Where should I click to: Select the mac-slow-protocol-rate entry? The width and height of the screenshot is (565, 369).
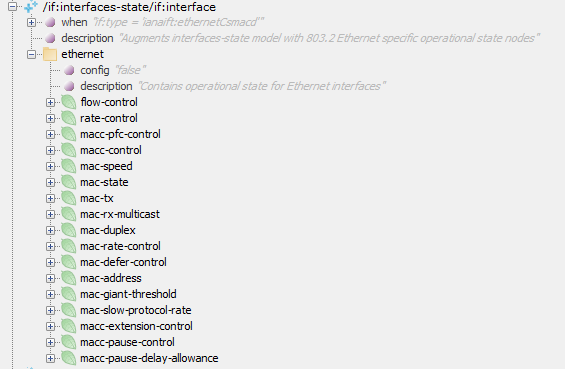[135, 310]
